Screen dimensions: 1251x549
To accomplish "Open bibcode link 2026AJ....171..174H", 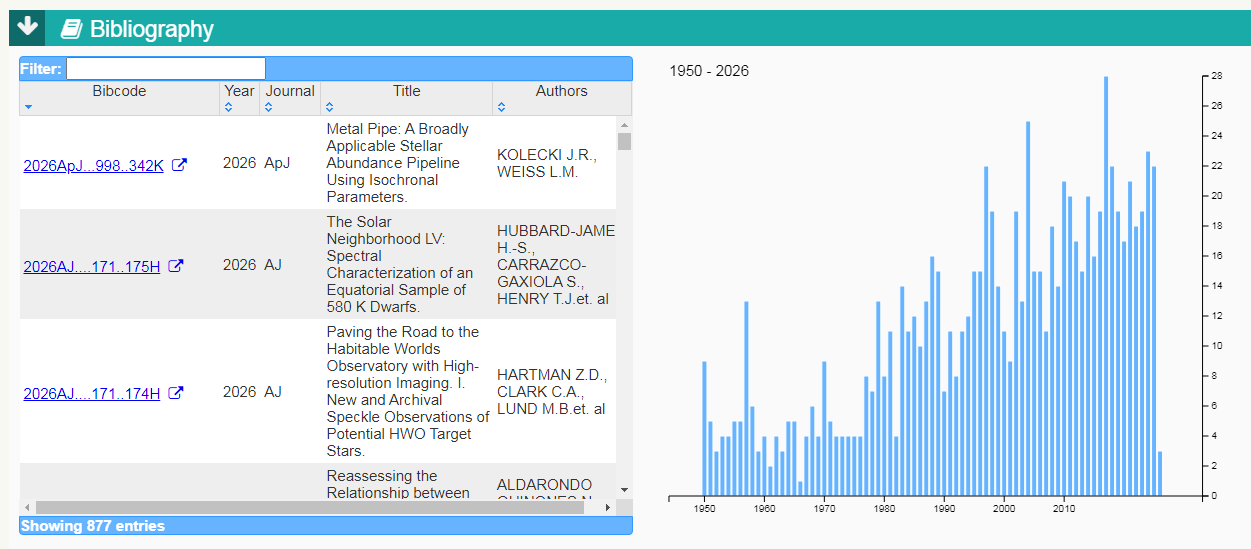I will tap(91, 394).
